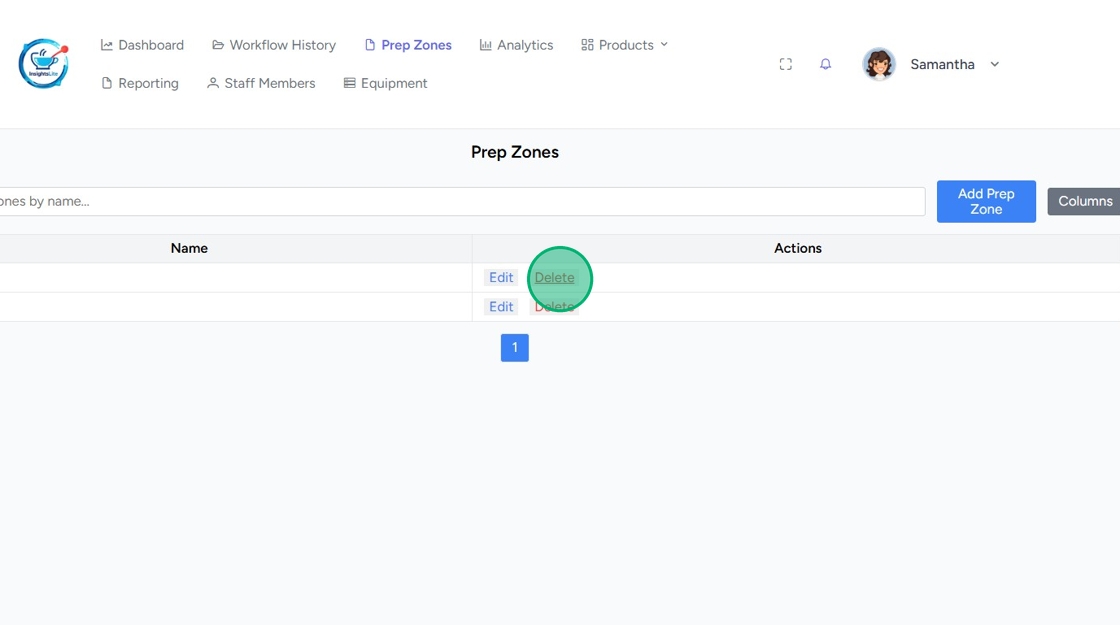
Task: Open notifications bell
Action: [x=825, y=64]
